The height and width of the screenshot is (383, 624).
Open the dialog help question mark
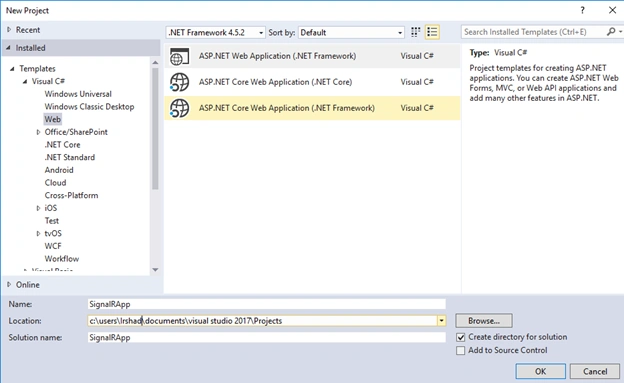(582, 10)
